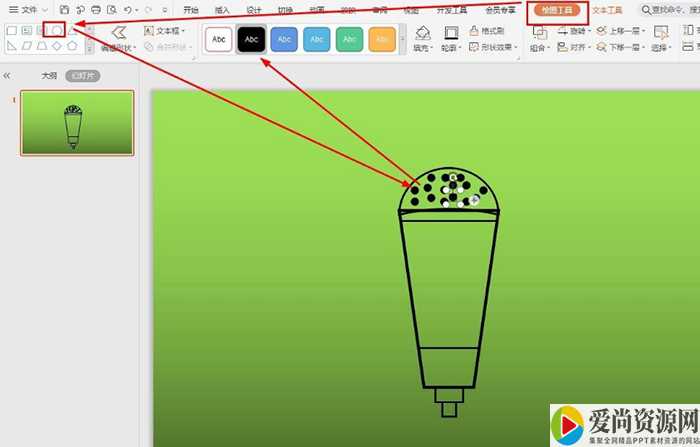Collapse the slide panel with double chevron
The width and height of the screenshot is (700, 447).
coord(7,76)
